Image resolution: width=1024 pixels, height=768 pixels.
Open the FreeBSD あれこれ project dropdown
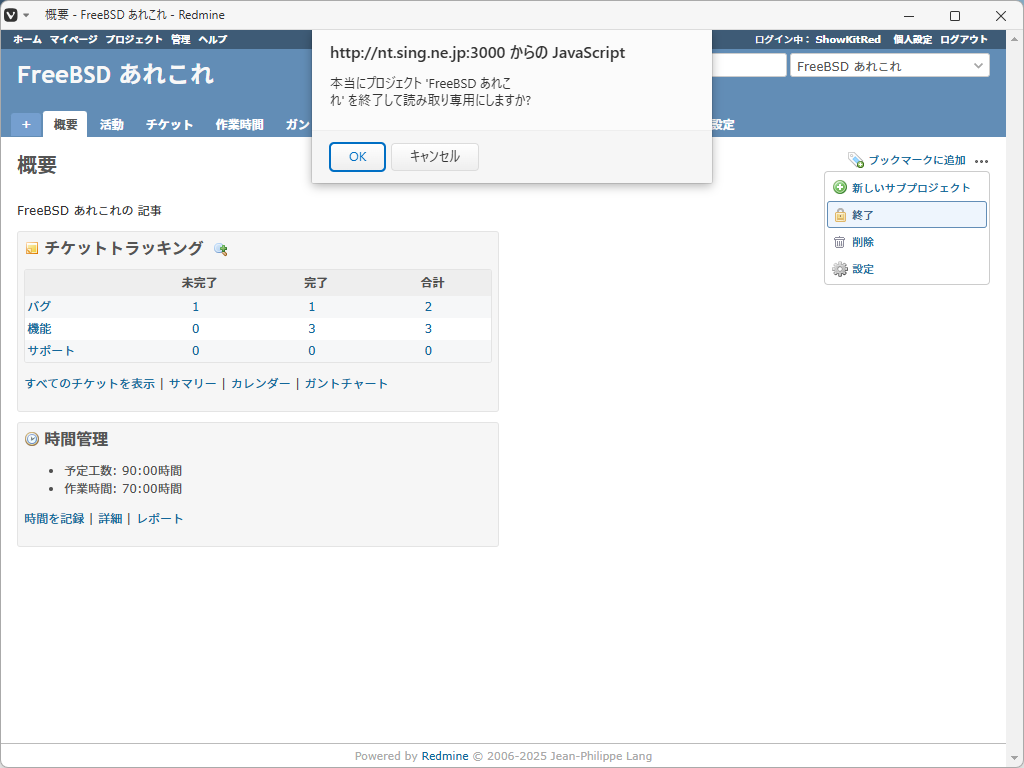tap(888, 65)
